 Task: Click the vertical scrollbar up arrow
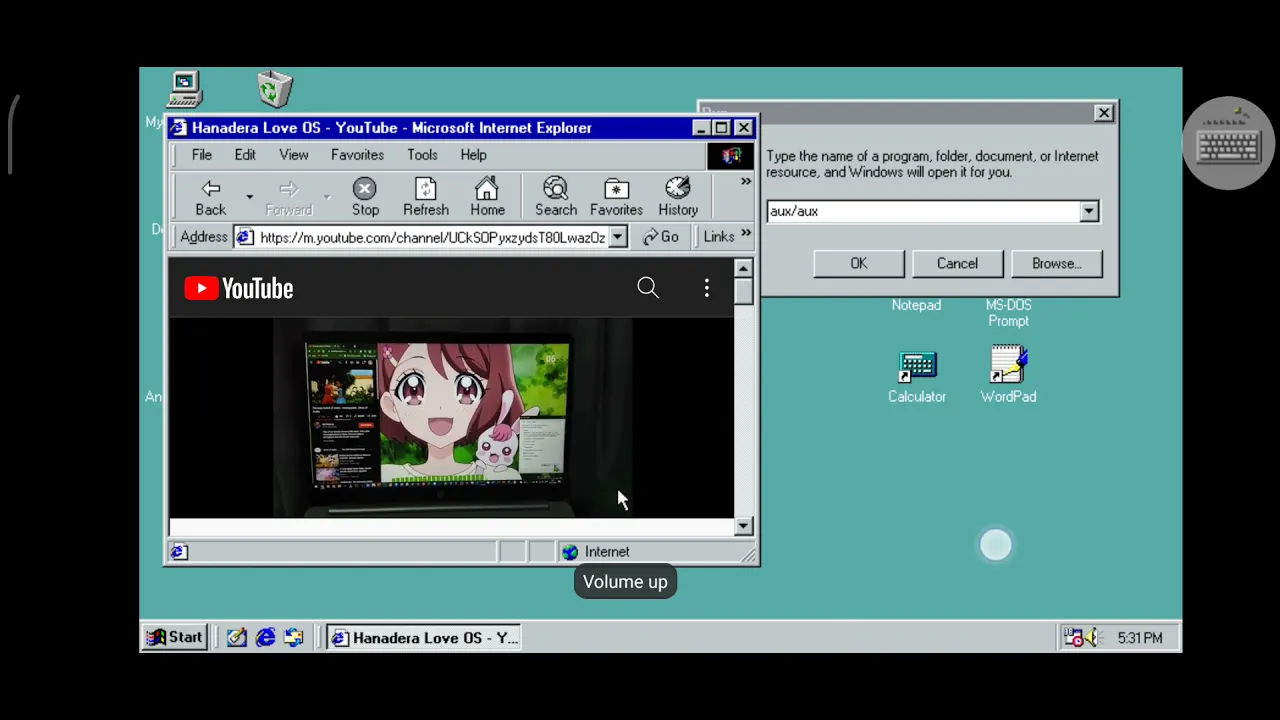(743, 268)
